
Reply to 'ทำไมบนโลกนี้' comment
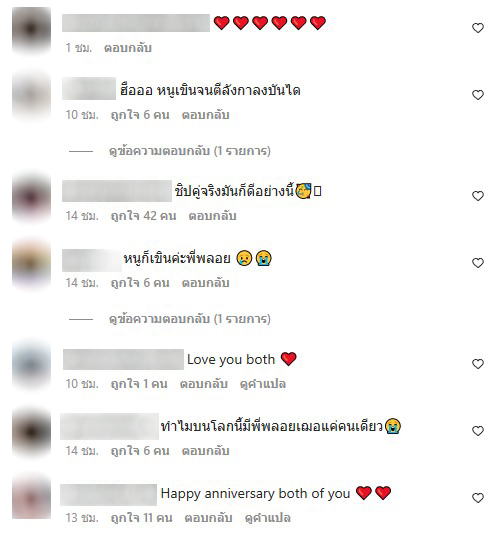[206, 451]
